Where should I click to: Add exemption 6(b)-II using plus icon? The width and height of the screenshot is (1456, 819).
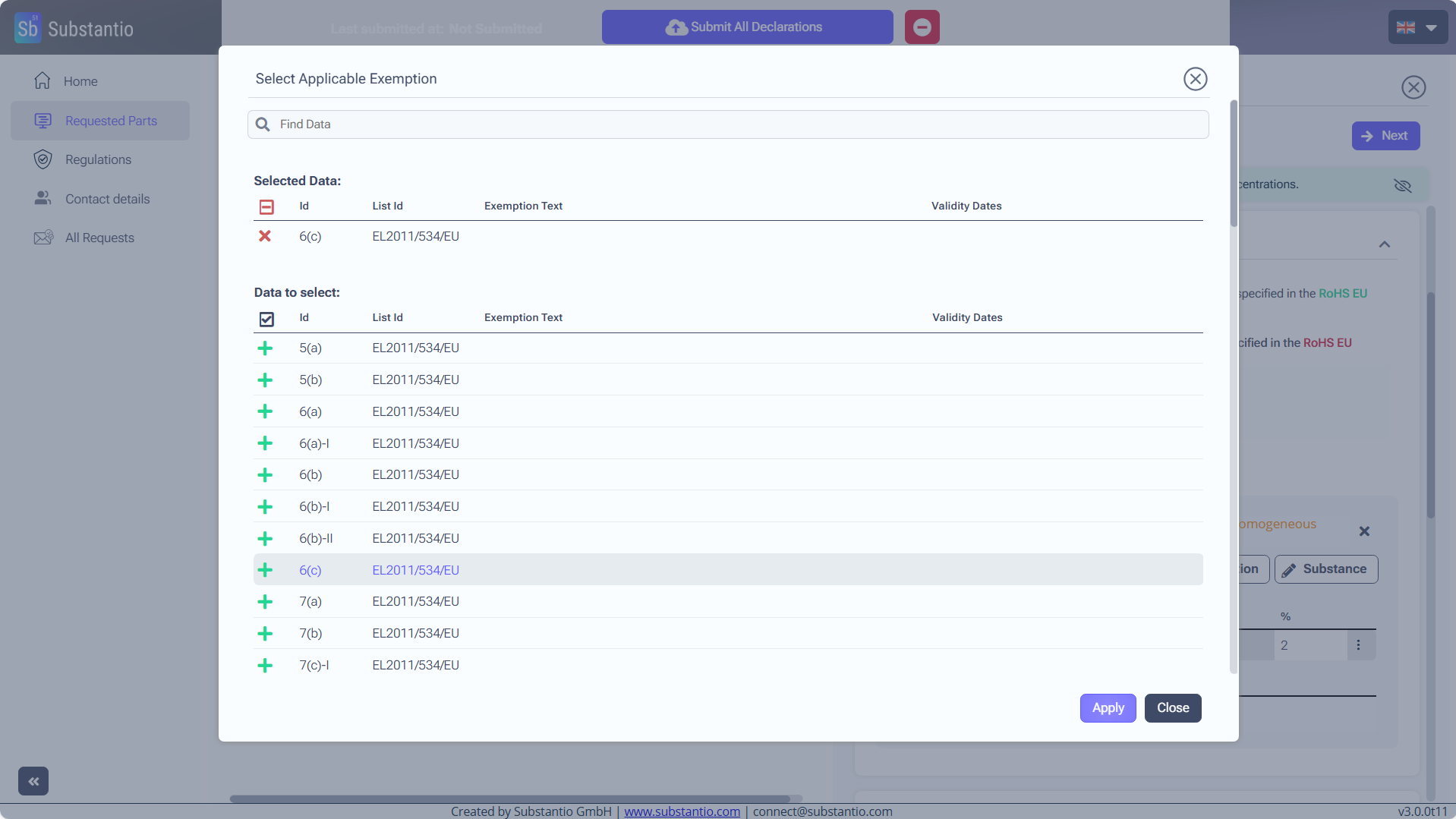265,539
